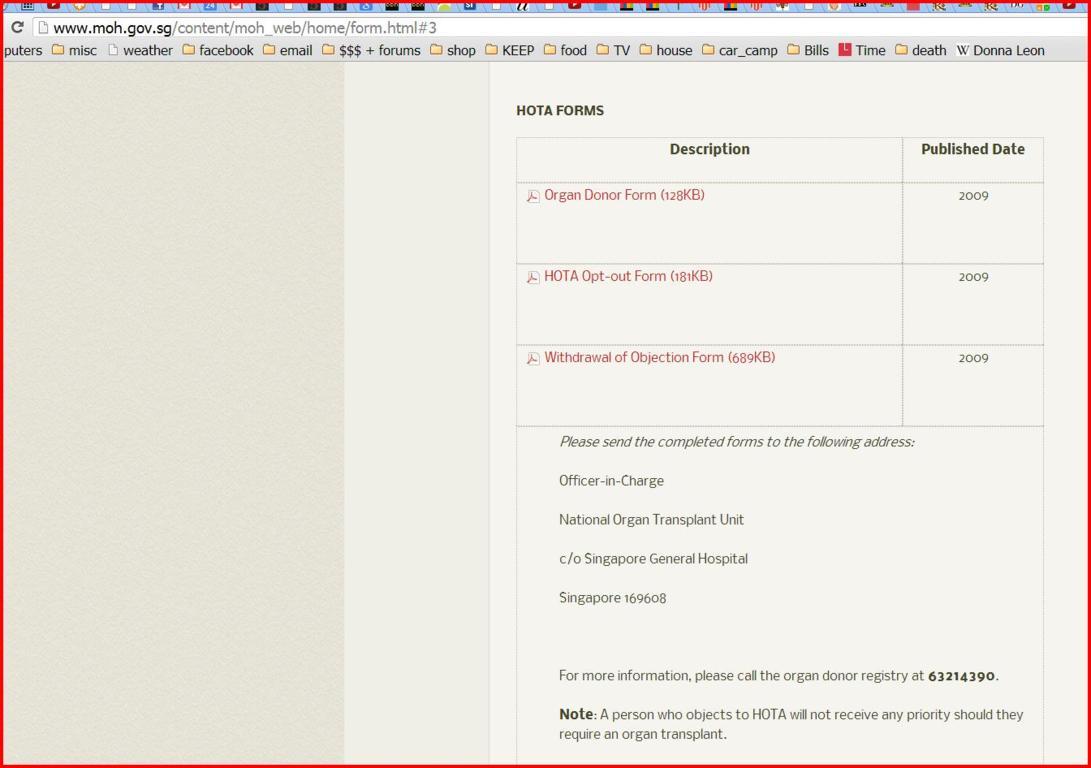Open the Bills bookmarks folder

click(807, 50)
